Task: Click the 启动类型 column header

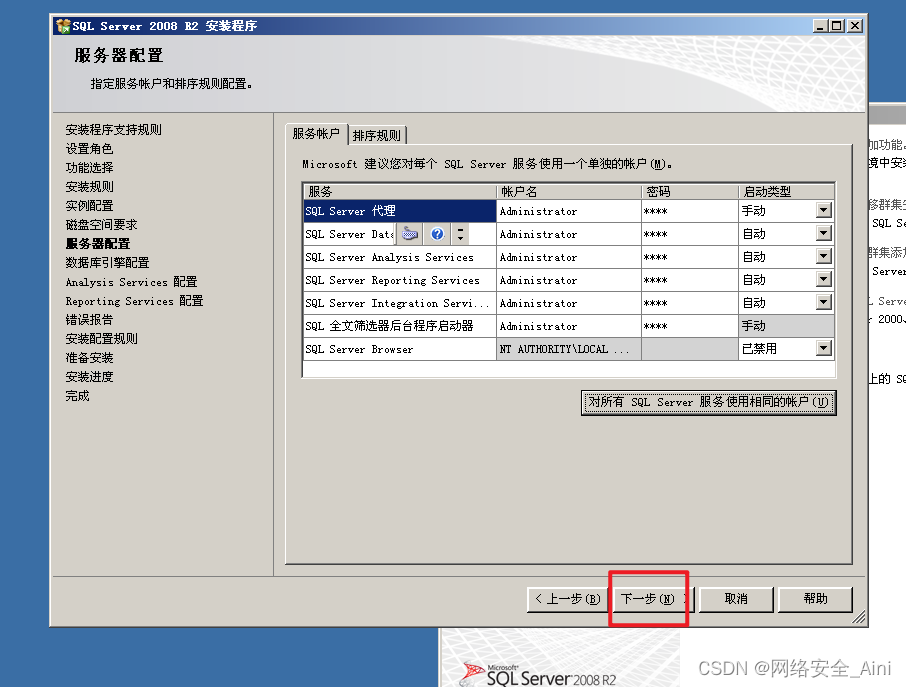Action: [x=786, y=191]
